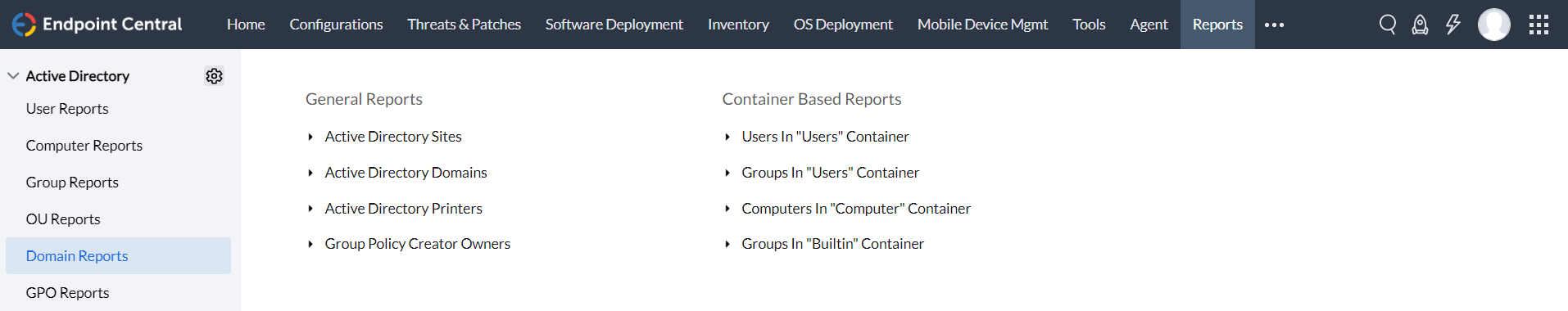Open the Tools tab
Screen dimensions: 1568x311
(1089, 25)
